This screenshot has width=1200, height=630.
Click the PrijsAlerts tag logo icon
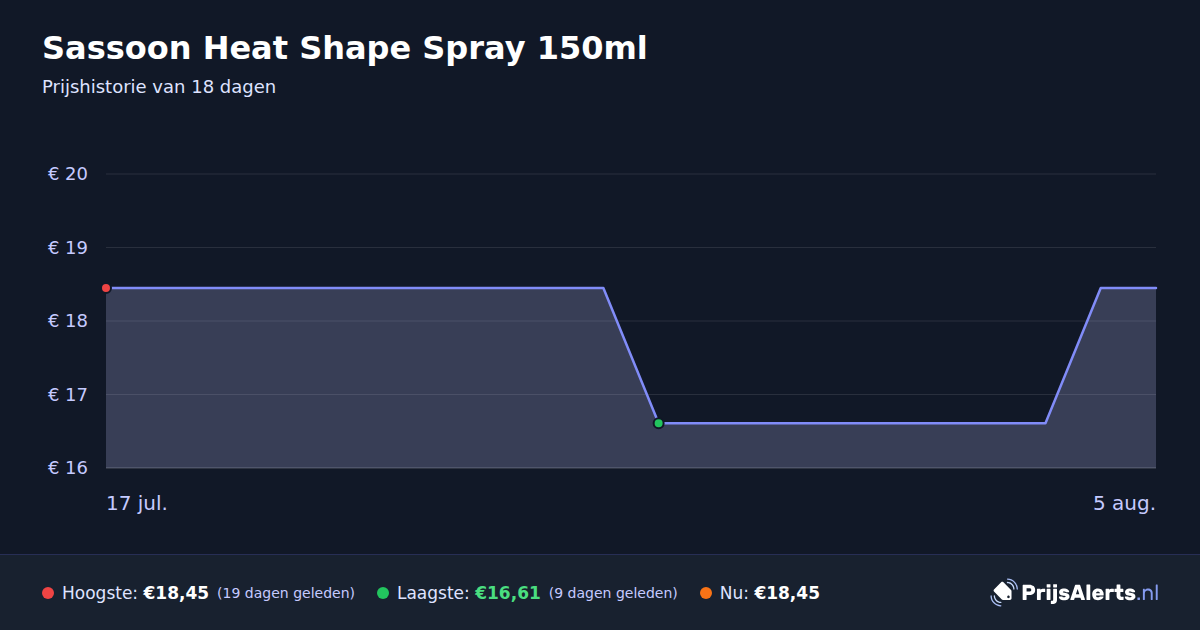point(1003,593)
